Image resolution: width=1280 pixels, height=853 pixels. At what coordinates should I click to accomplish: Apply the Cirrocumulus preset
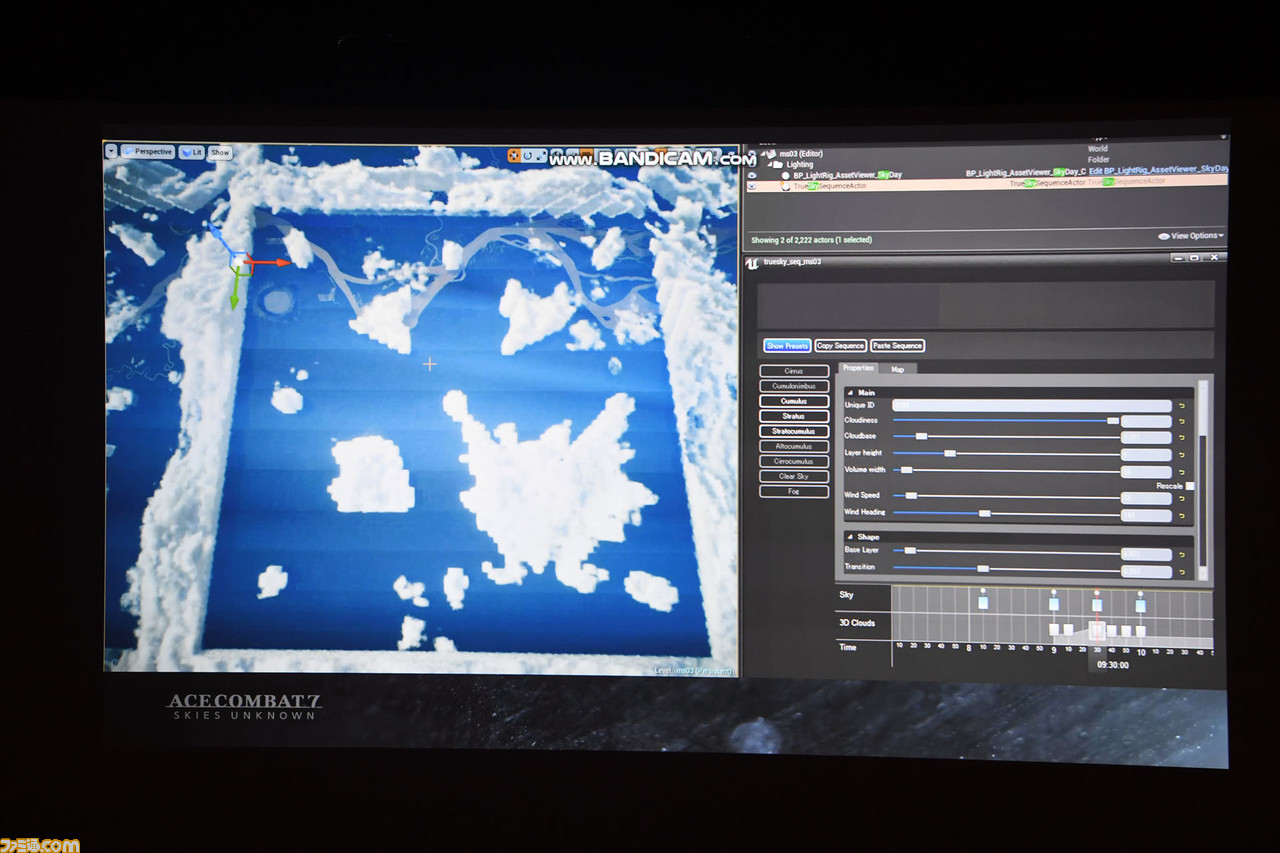(x=794, y=461)
